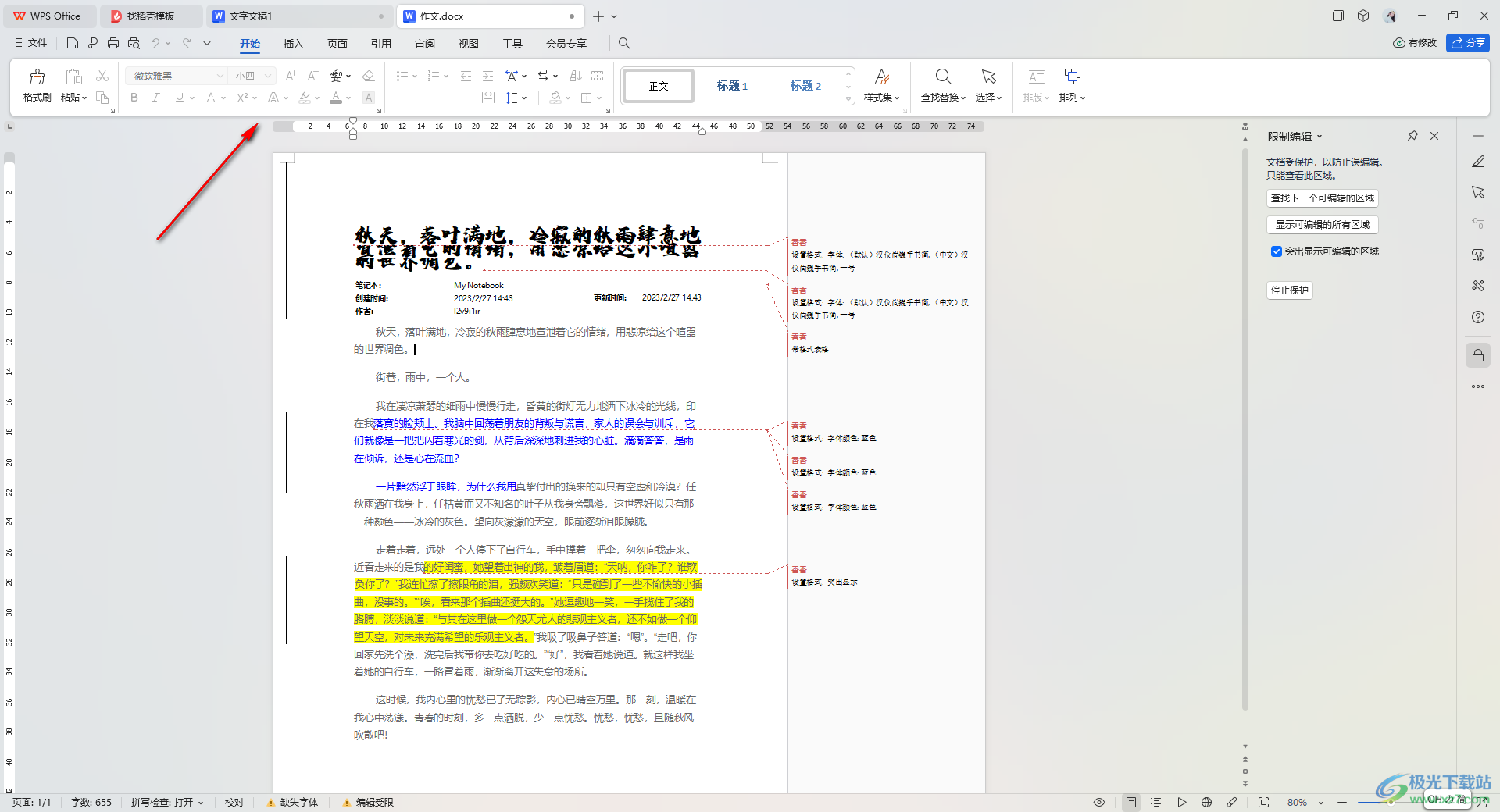1500x812 pixels.
Task: Switch to the 页面 ribbon tab
Action: 337,44
